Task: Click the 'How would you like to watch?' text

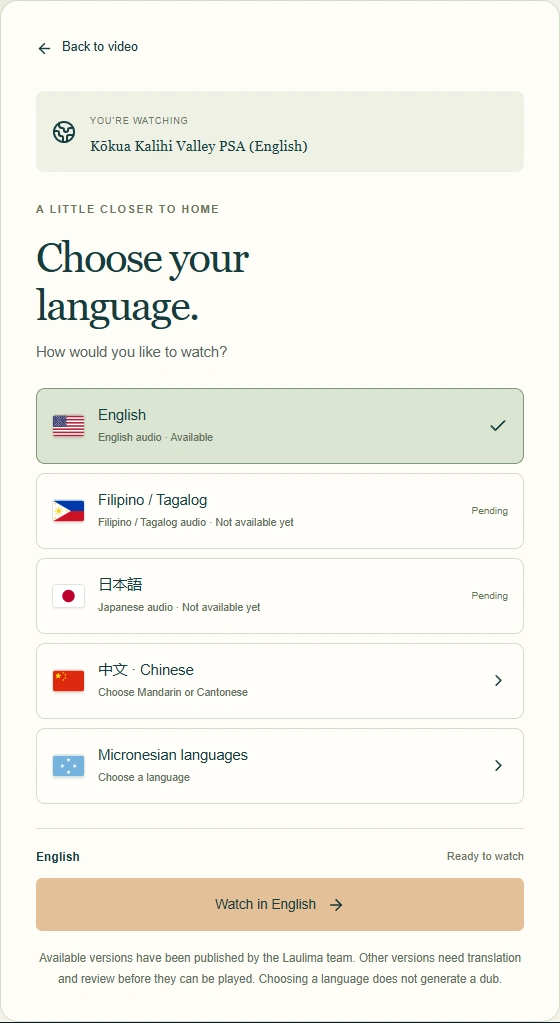Action: (x=132, y=352)
